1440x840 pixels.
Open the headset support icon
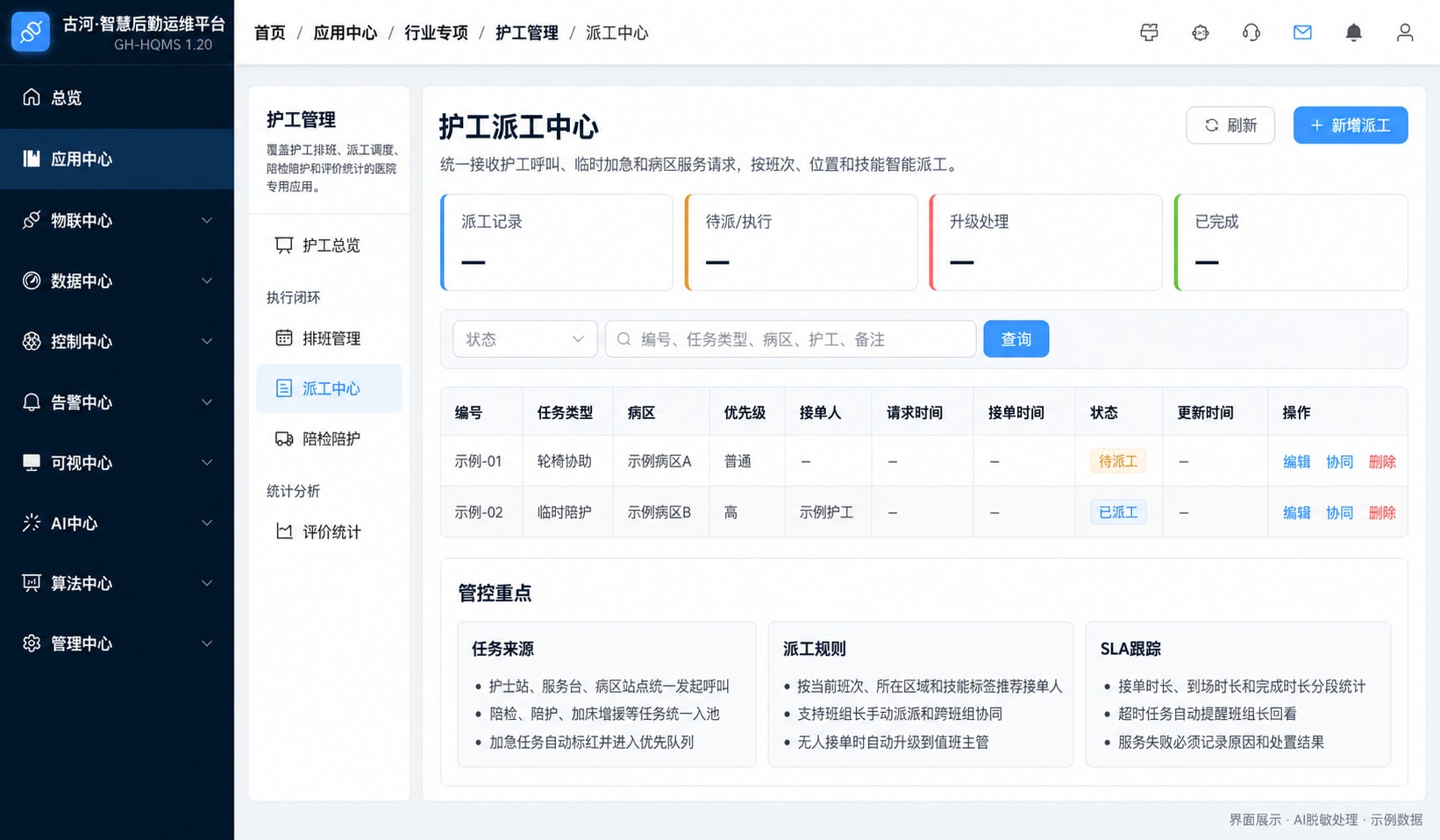1251,32
